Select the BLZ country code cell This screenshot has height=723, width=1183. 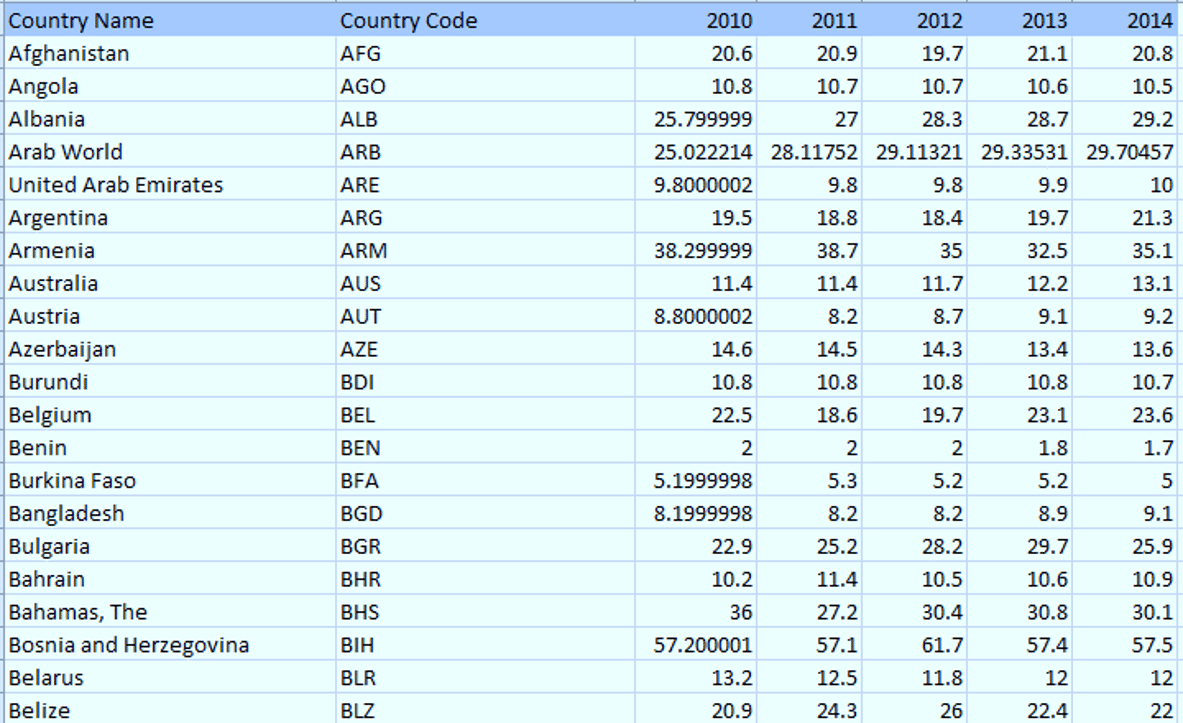pos(484,711)
